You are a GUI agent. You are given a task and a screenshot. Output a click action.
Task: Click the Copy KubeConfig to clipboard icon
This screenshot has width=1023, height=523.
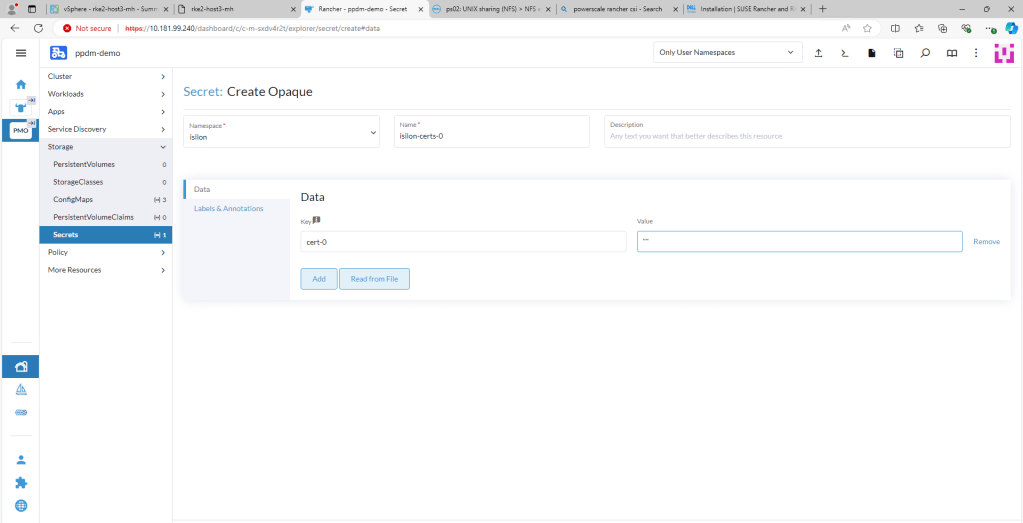898,52
